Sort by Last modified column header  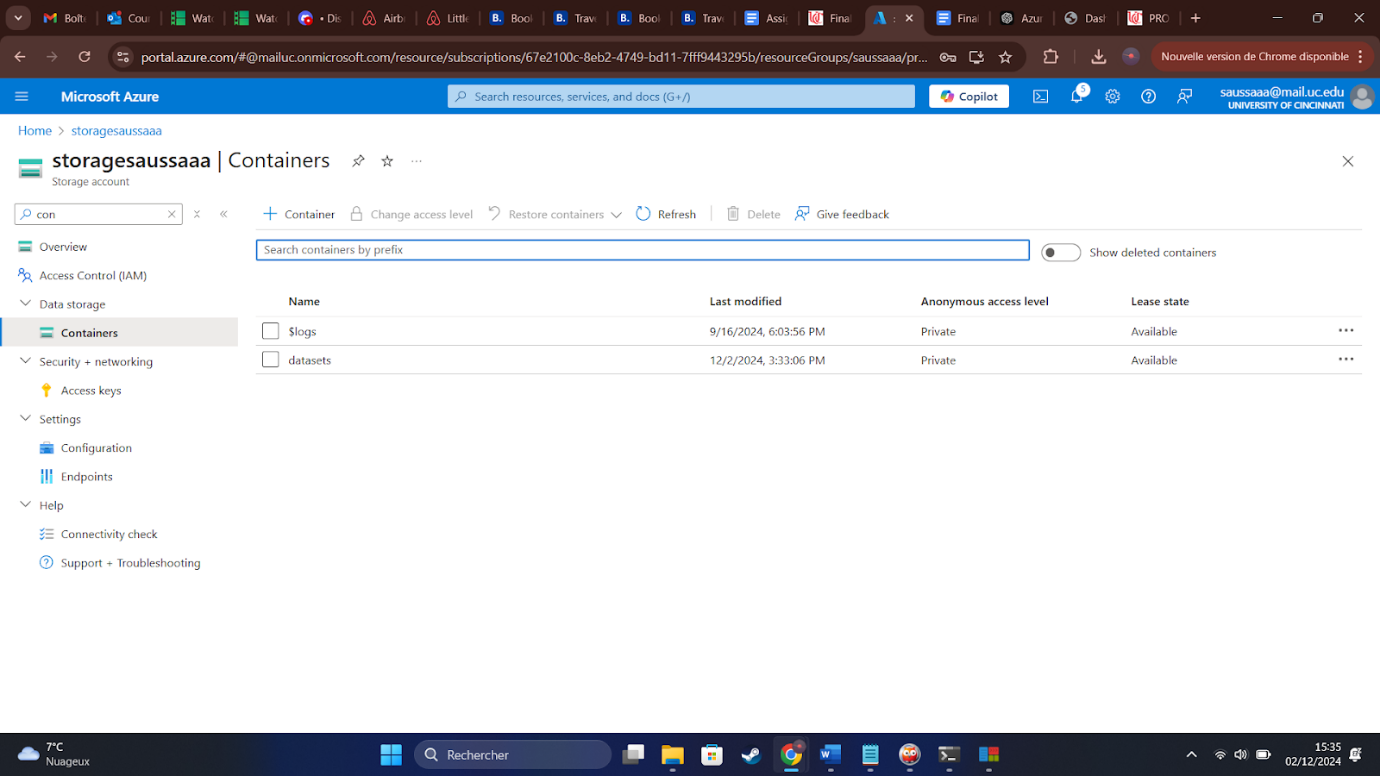pyautogui.click(x=746, y=301)
